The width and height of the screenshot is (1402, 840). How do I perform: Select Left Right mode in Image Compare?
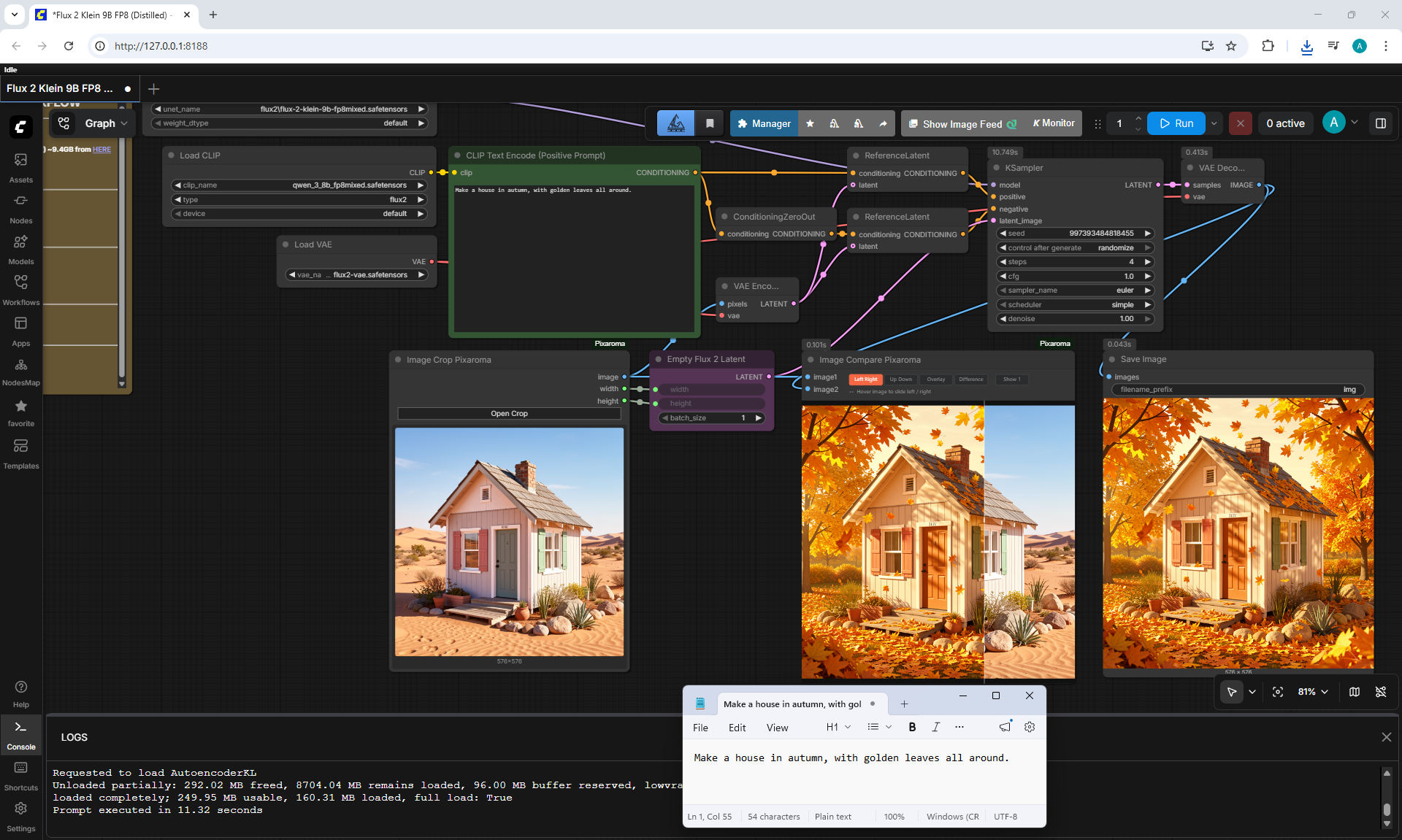click(x=865, y=379)
